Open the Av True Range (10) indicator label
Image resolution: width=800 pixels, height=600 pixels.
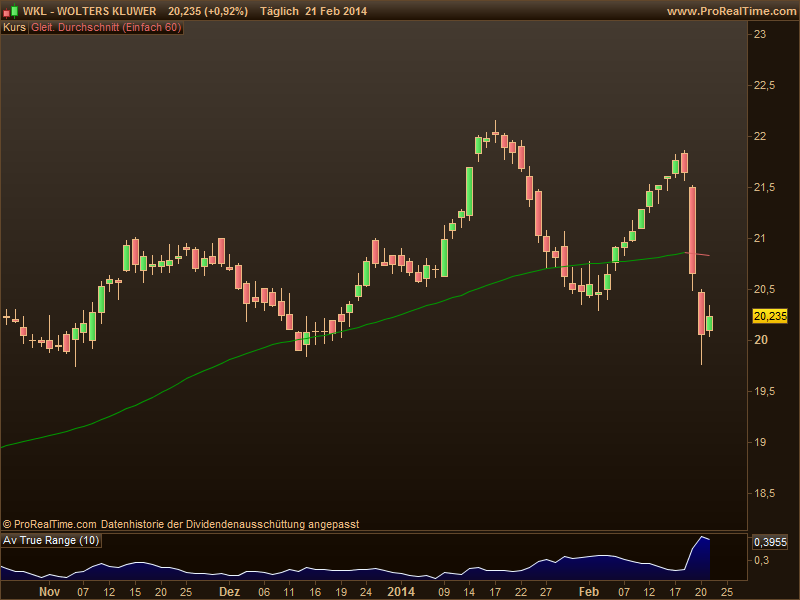click(x=51, y=540)
